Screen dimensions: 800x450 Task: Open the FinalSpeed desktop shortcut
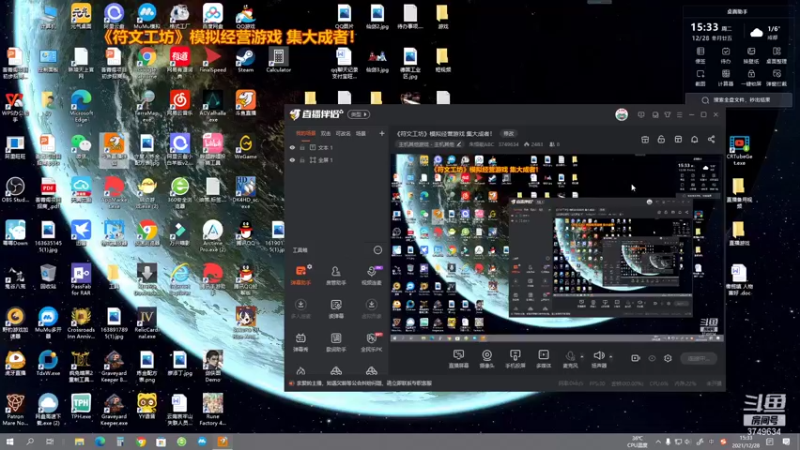tap(213, 60)
